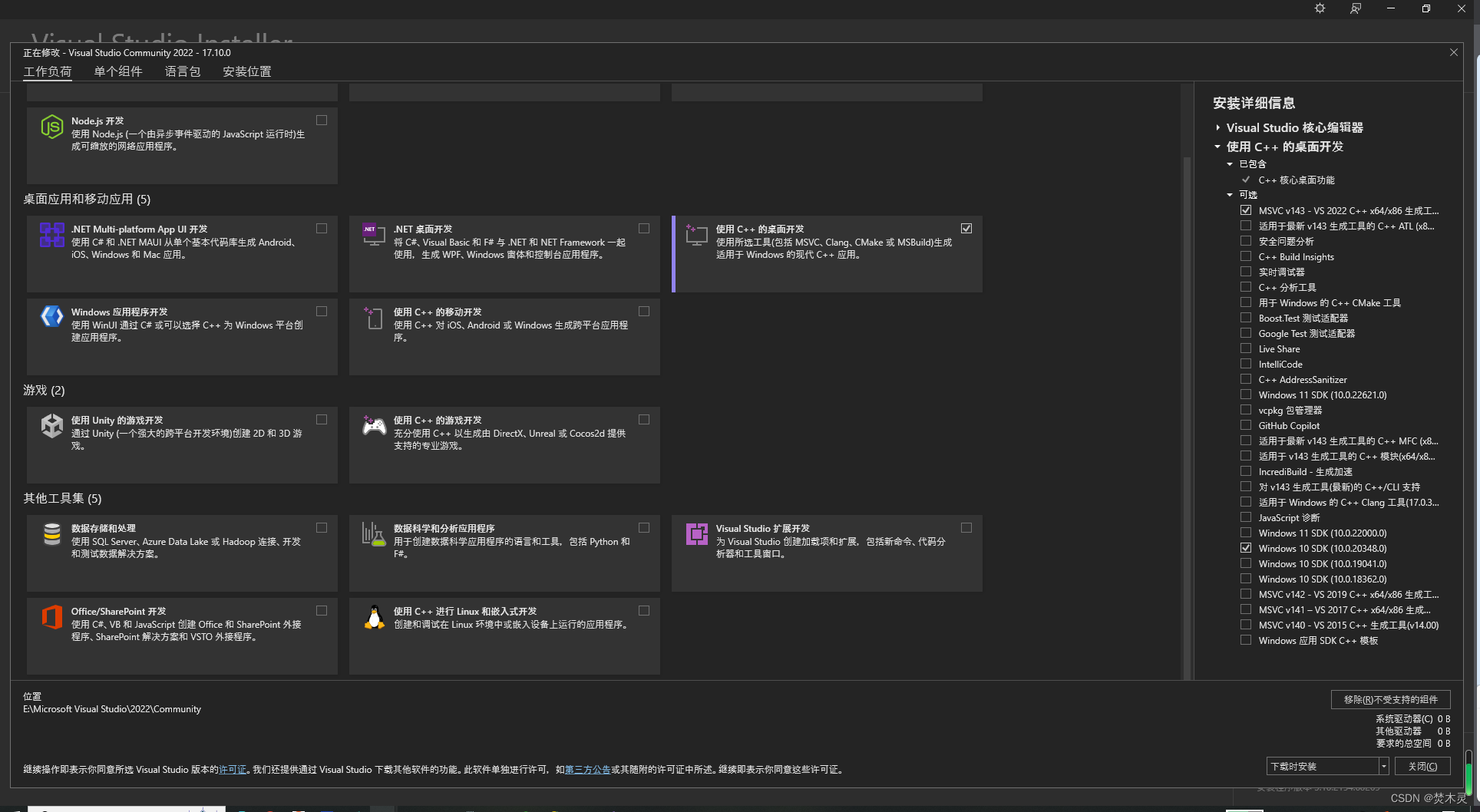The image size is (1480, 812).
Task: Select the IncrediBuild - 生成加速 row
Action: pyautogui.click(x=1305, y=471)
